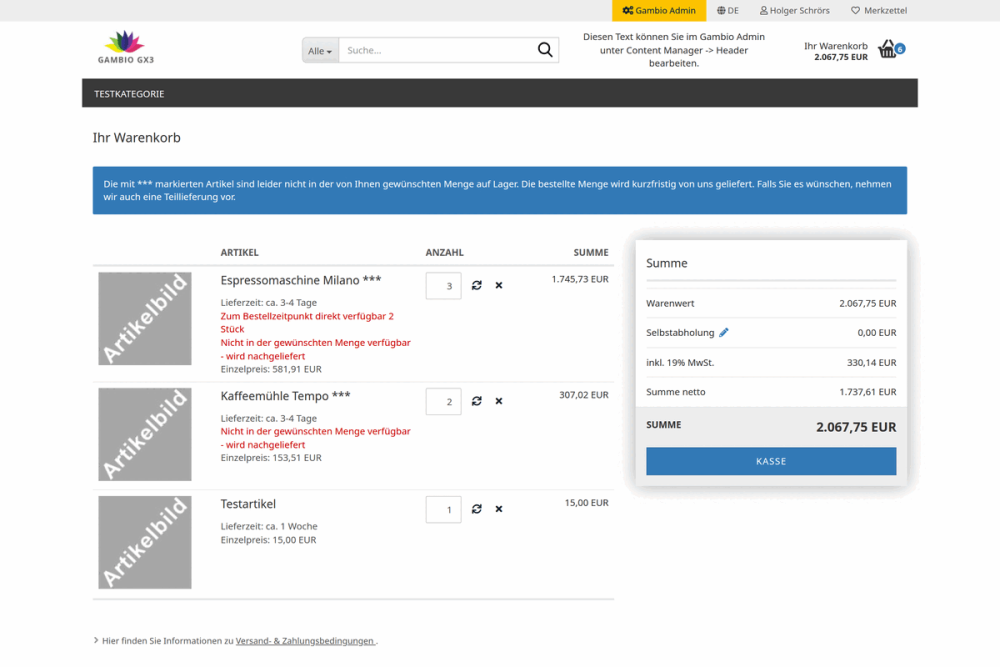The image size is (1000, 667).
Task: Open the Espressomaschine Milano product title
Action: pos(301,280)
